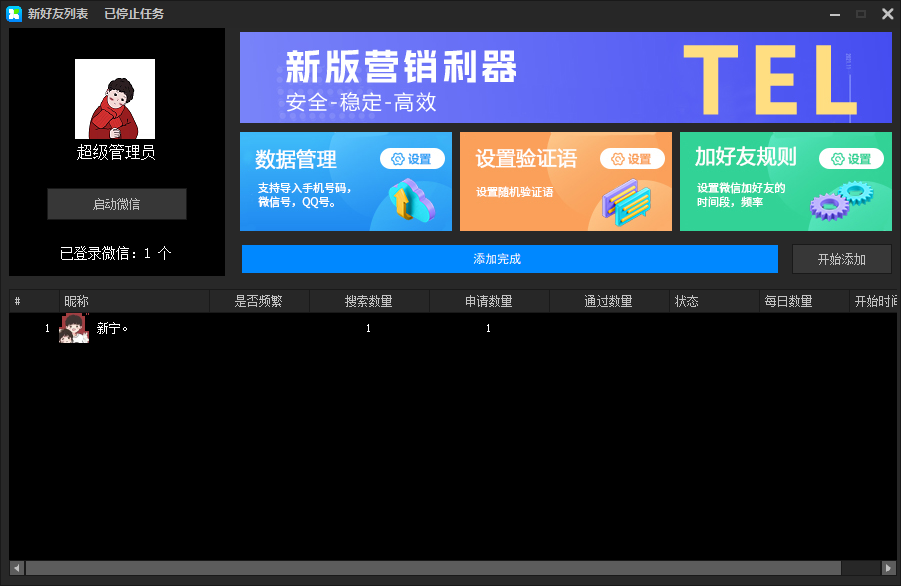Click the app logo icon in title bar

pyautogui.click(x=13, y=13)
